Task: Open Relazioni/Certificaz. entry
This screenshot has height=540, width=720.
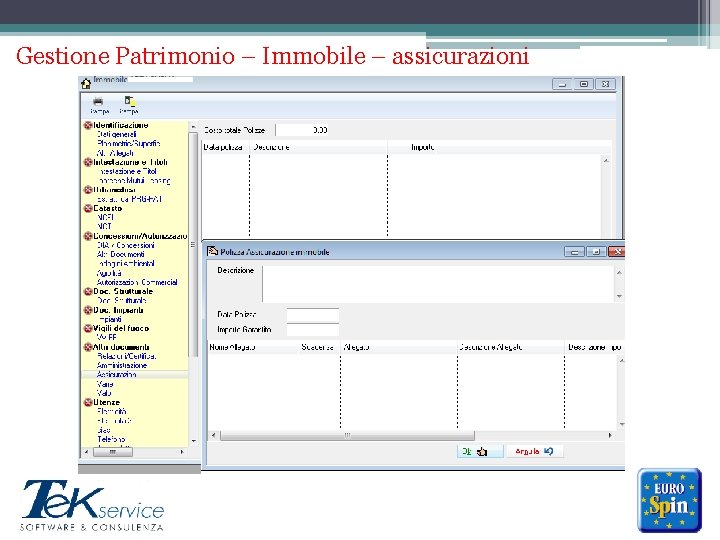Action: point(127,356)
